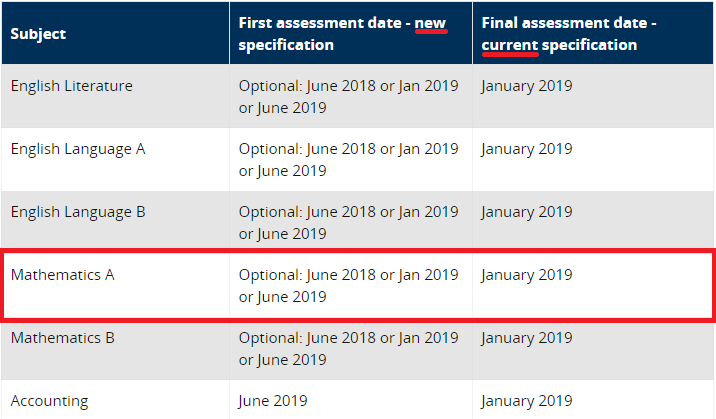Click English Language B's January 2019 date
This screenshot has width=716, height=419.
click(526, 212)
